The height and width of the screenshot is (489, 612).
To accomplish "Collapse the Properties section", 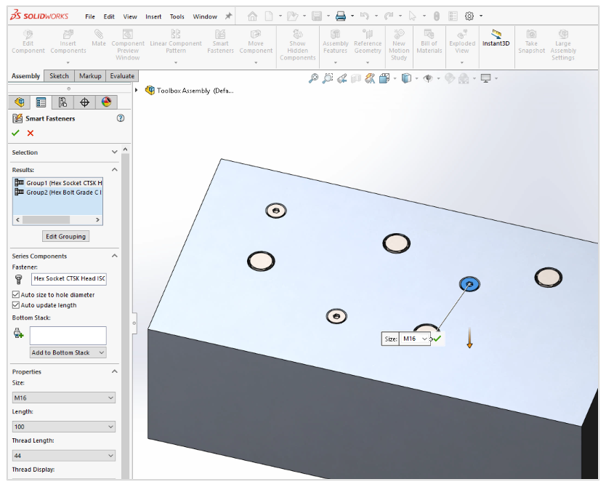I will [114, 371].
